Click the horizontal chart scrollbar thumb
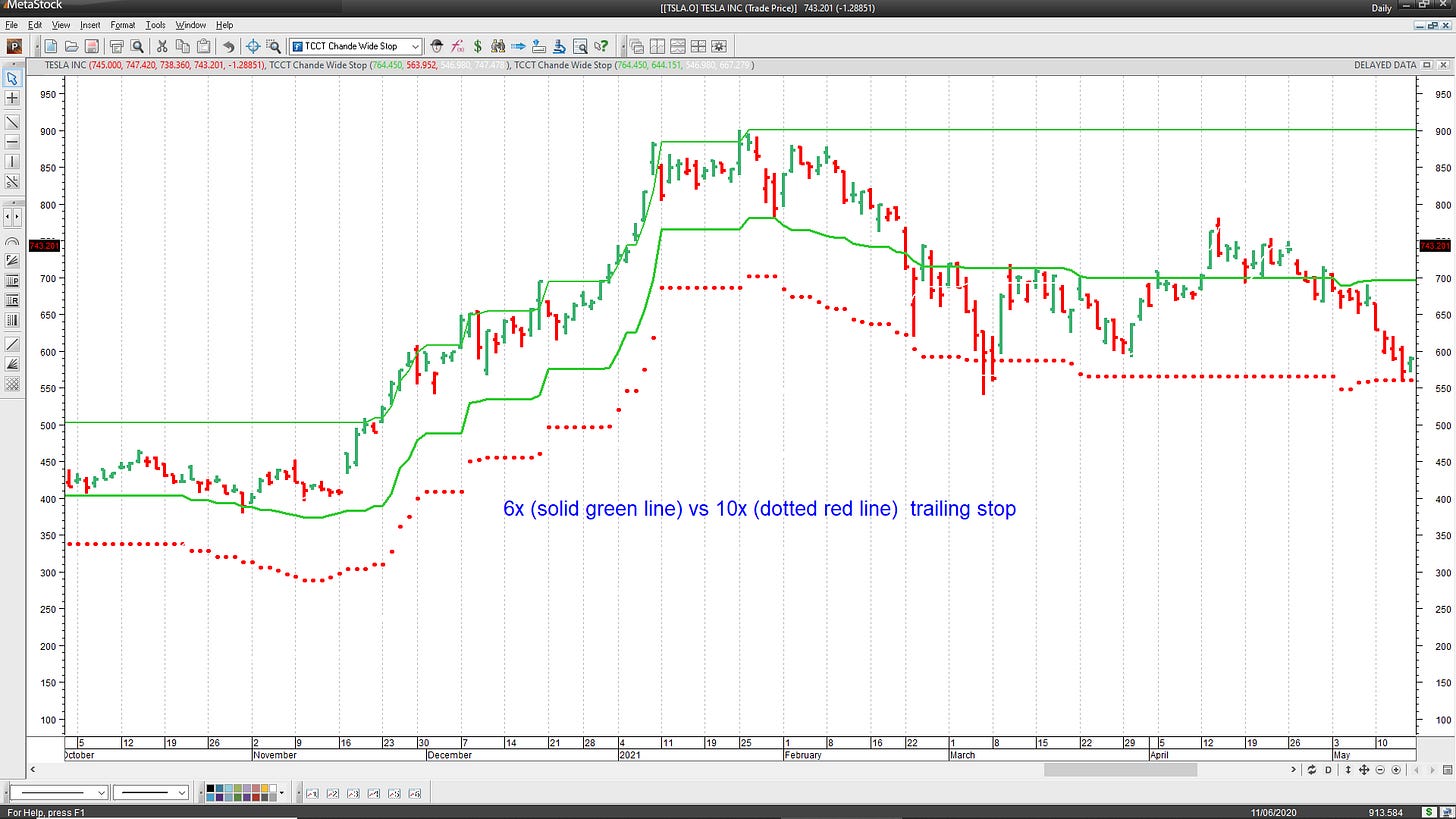Image resolution: width=1456 pixels, height=819 pixels. pos(1120,769)
